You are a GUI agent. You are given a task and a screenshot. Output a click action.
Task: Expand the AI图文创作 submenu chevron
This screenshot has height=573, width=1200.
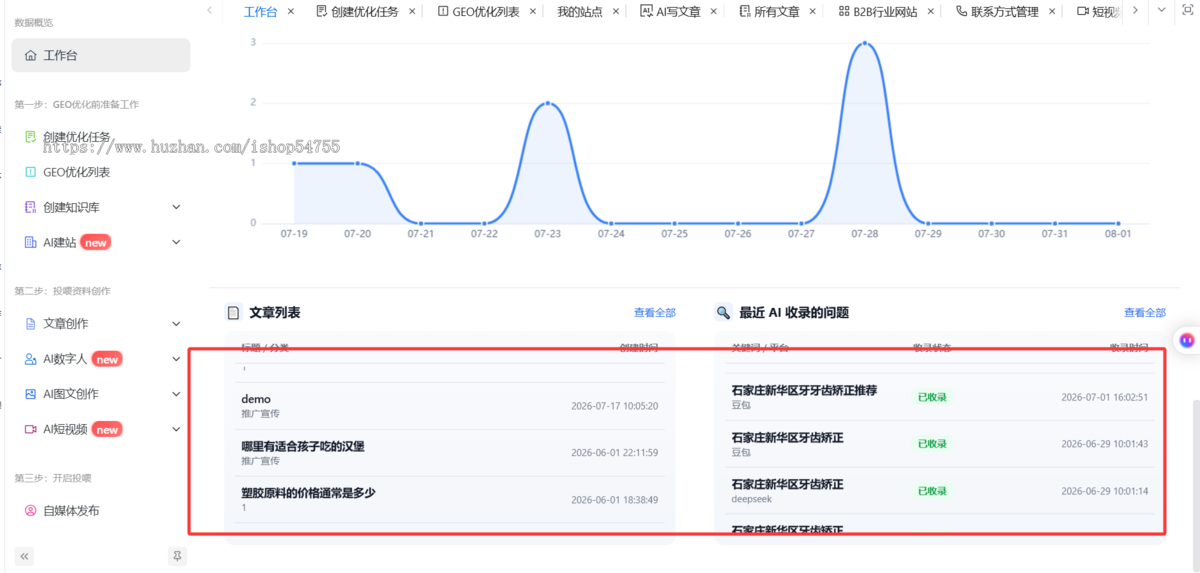[176, 394]
